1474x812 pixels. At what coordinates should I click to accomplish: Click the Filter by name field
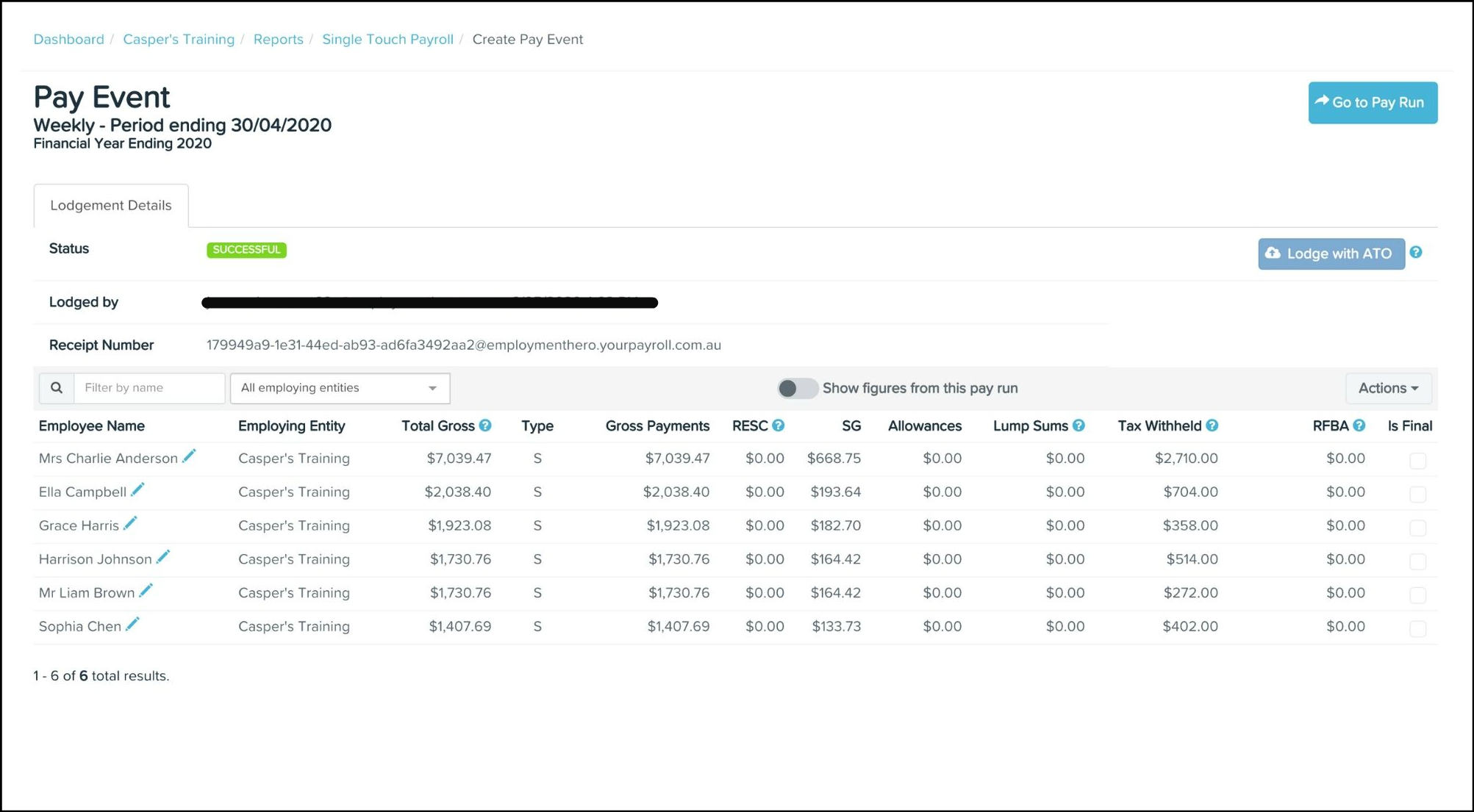(x=149, y=388)
